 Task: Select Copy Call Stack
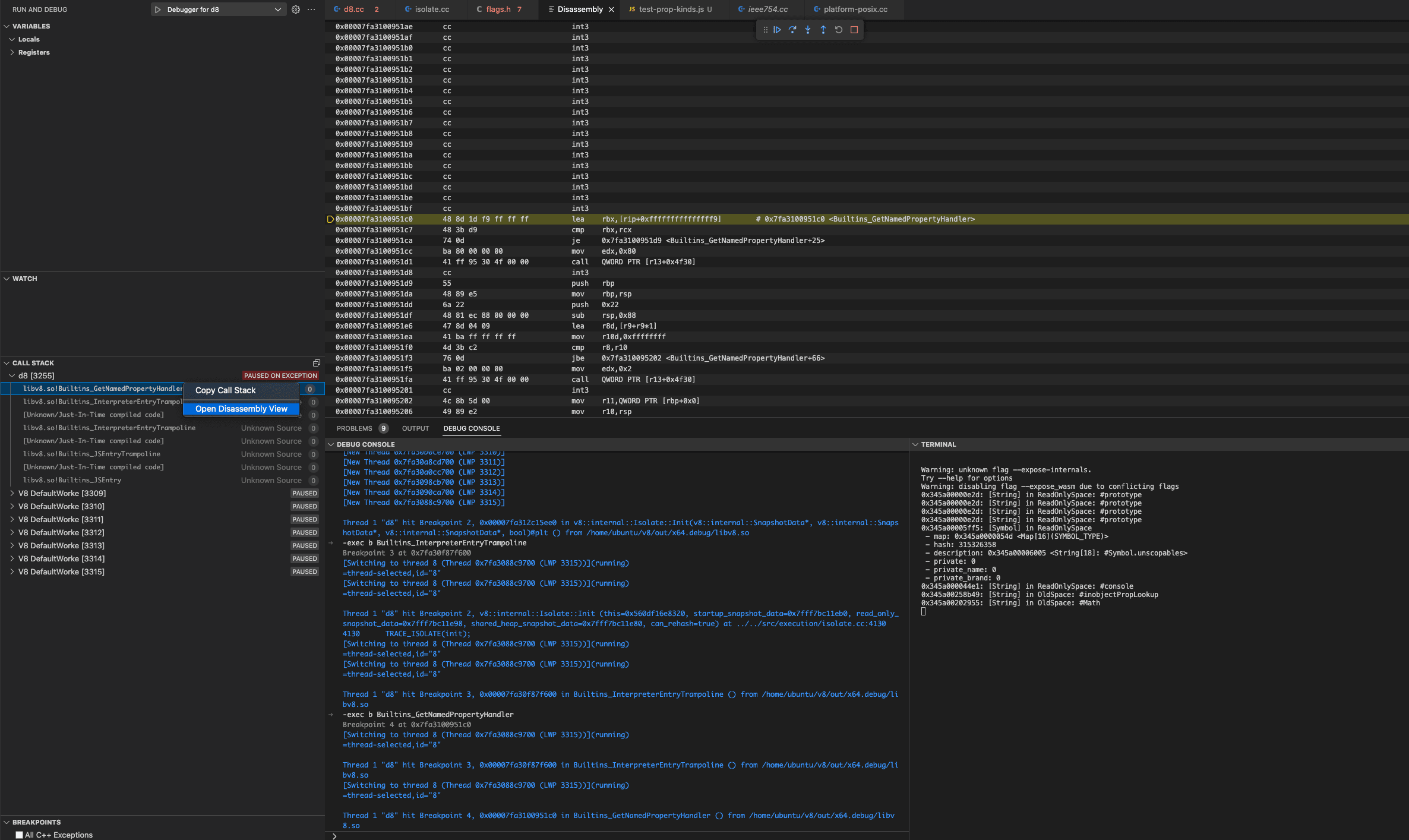225,390
